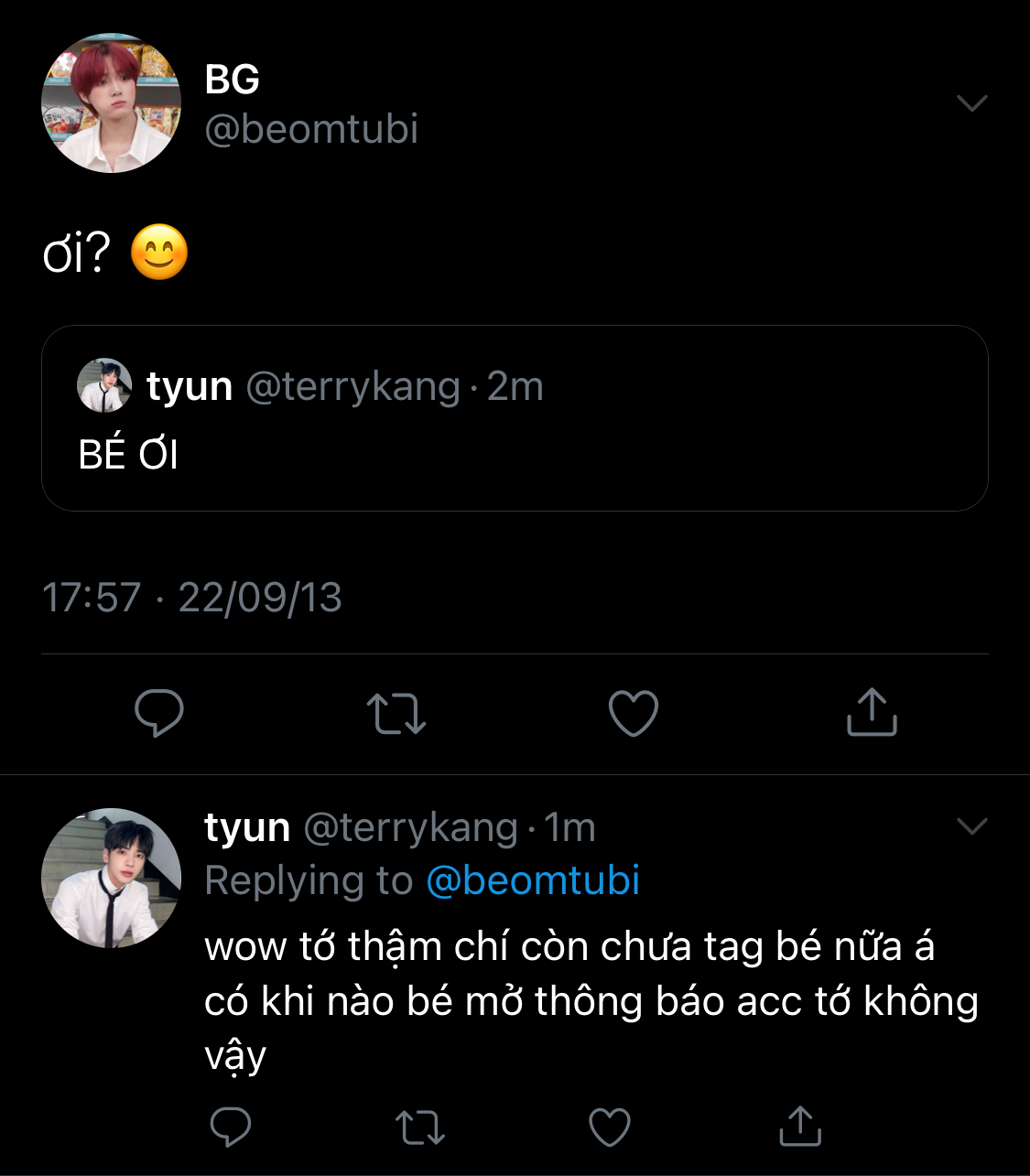The width and height of the screenshot is (1030, 1176).
Task: Open the quoted tweet "BÉ ƠI"
Action: tap(515, 455)
